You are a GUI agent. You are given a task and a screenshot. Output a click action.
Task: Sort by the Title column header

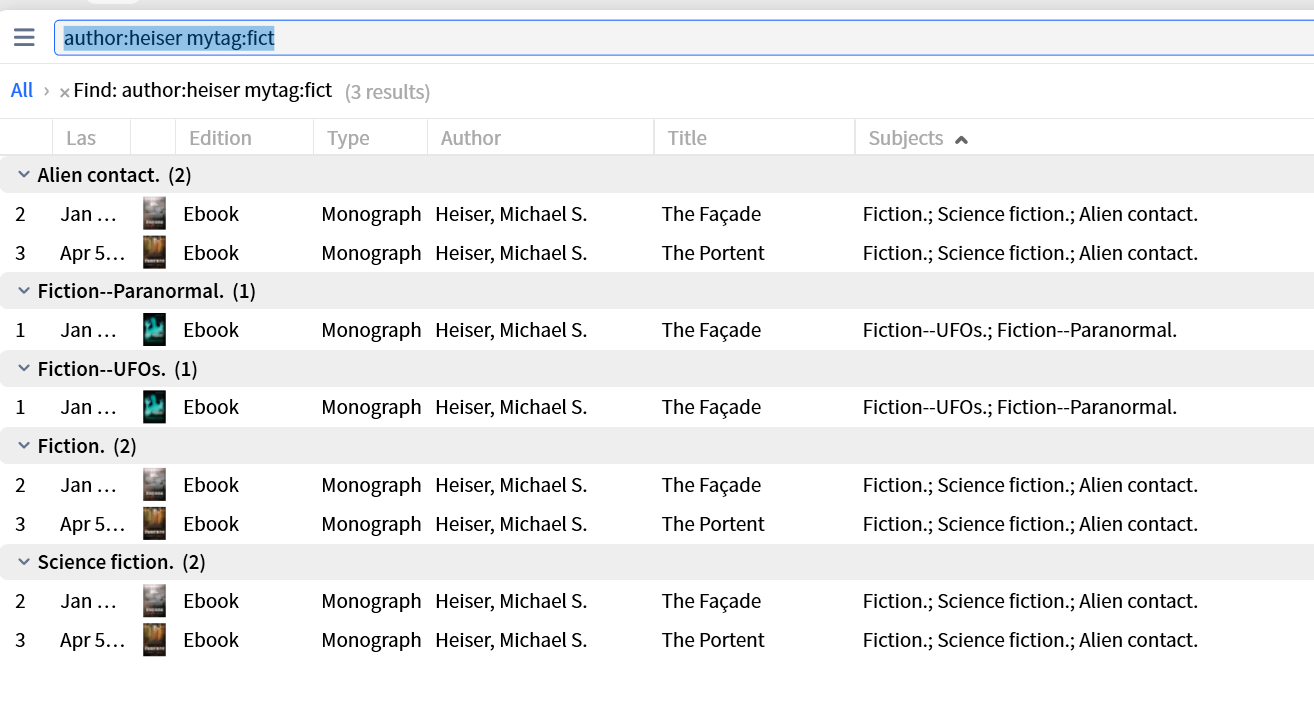click(687, 138)
